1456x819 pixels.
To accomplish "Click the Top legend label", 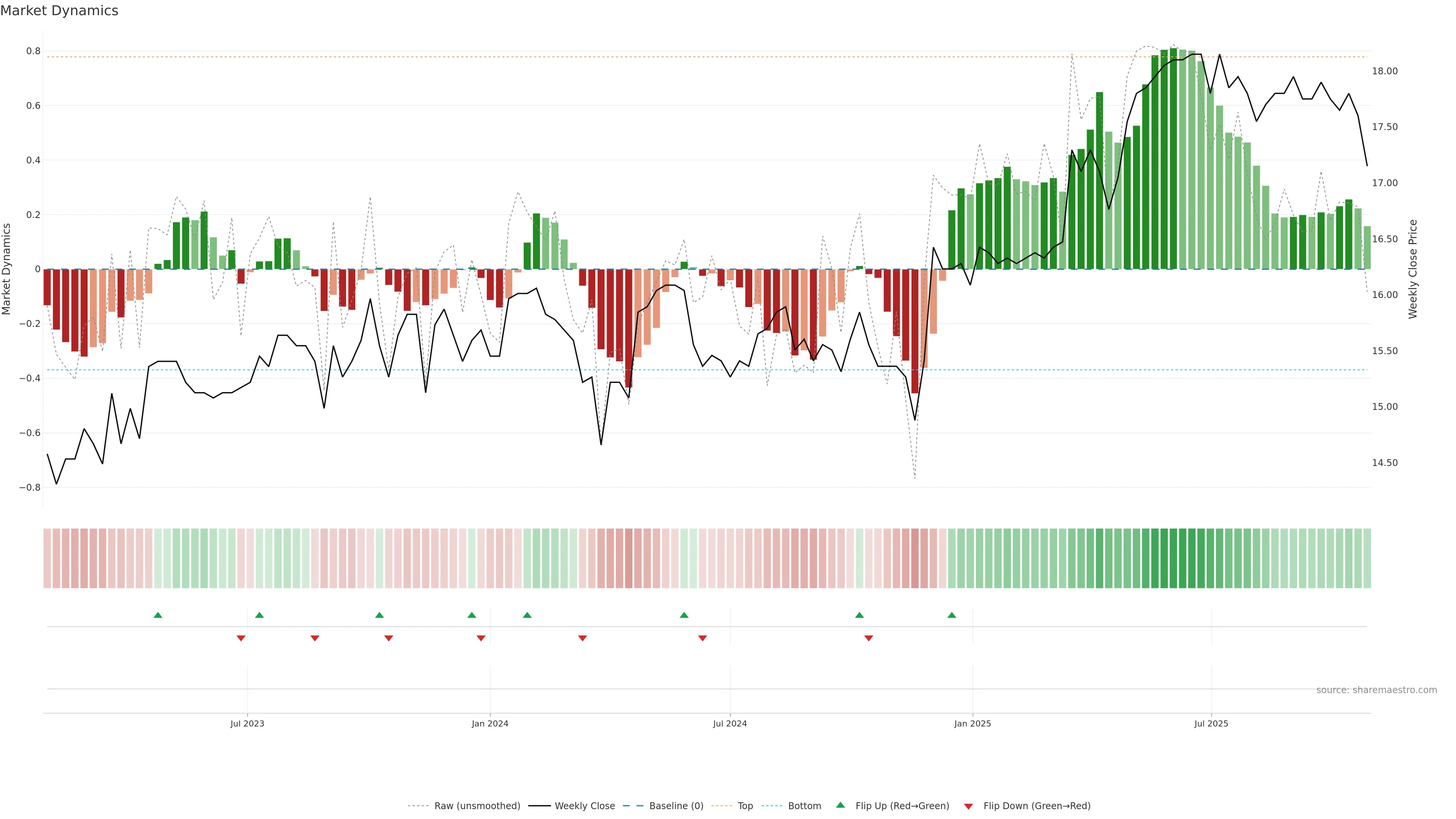I will click(745, 806).
